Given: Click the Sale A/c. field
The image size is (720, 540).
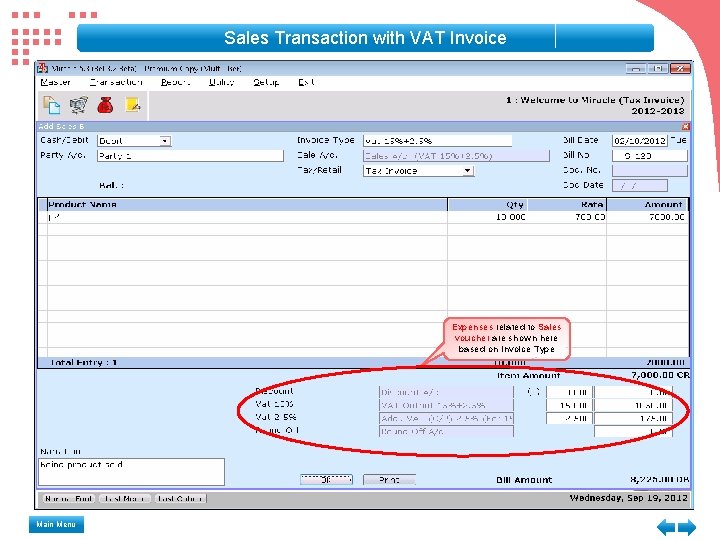Looking at the screenshot, I should [456, 156].
